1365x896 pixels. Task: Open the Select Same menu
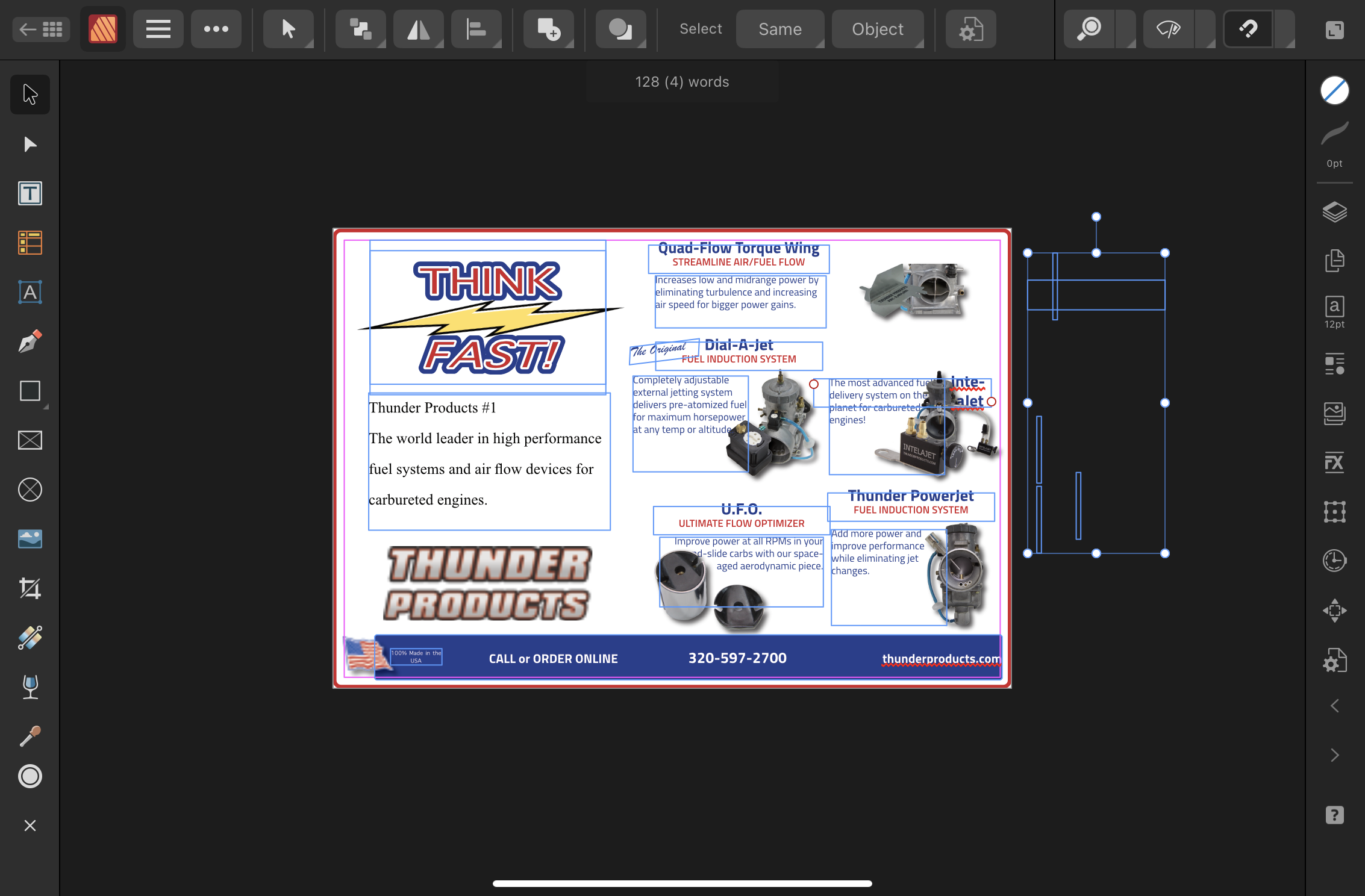(780, 29)
